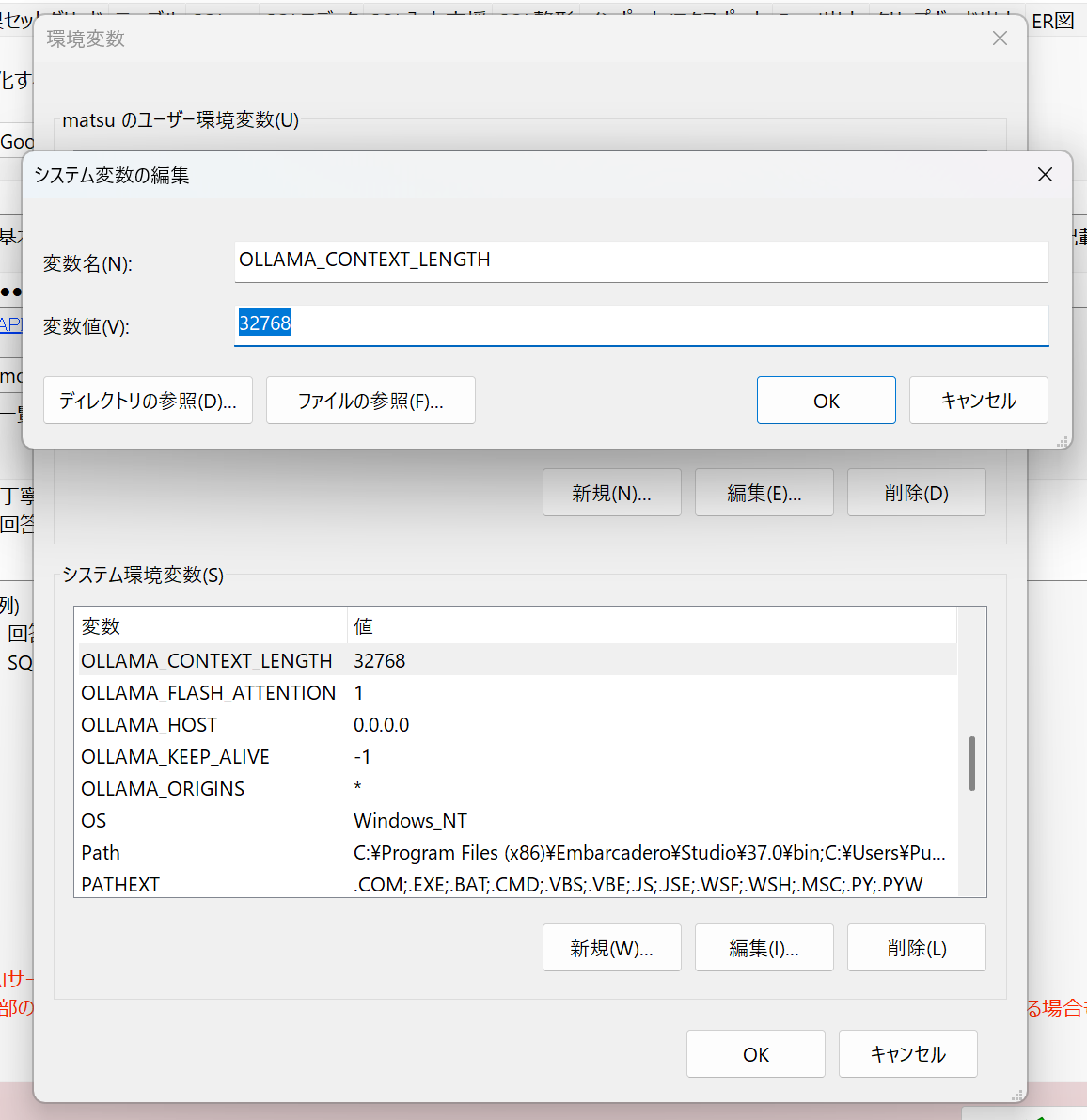Close the システム変数の編集 dialog
Screen dimensions: 1087x1120
pos(1045,175)
